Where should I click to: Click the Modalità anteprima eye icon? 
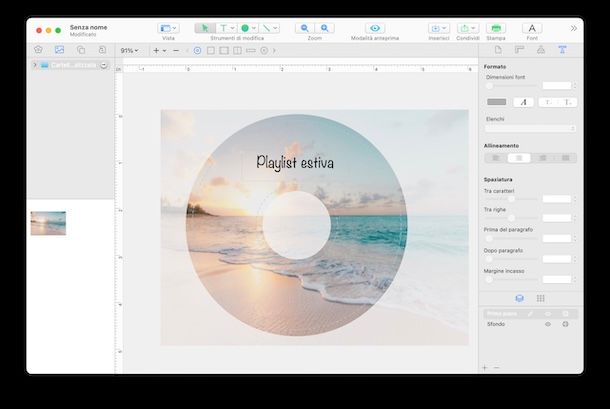coord(375,28)
